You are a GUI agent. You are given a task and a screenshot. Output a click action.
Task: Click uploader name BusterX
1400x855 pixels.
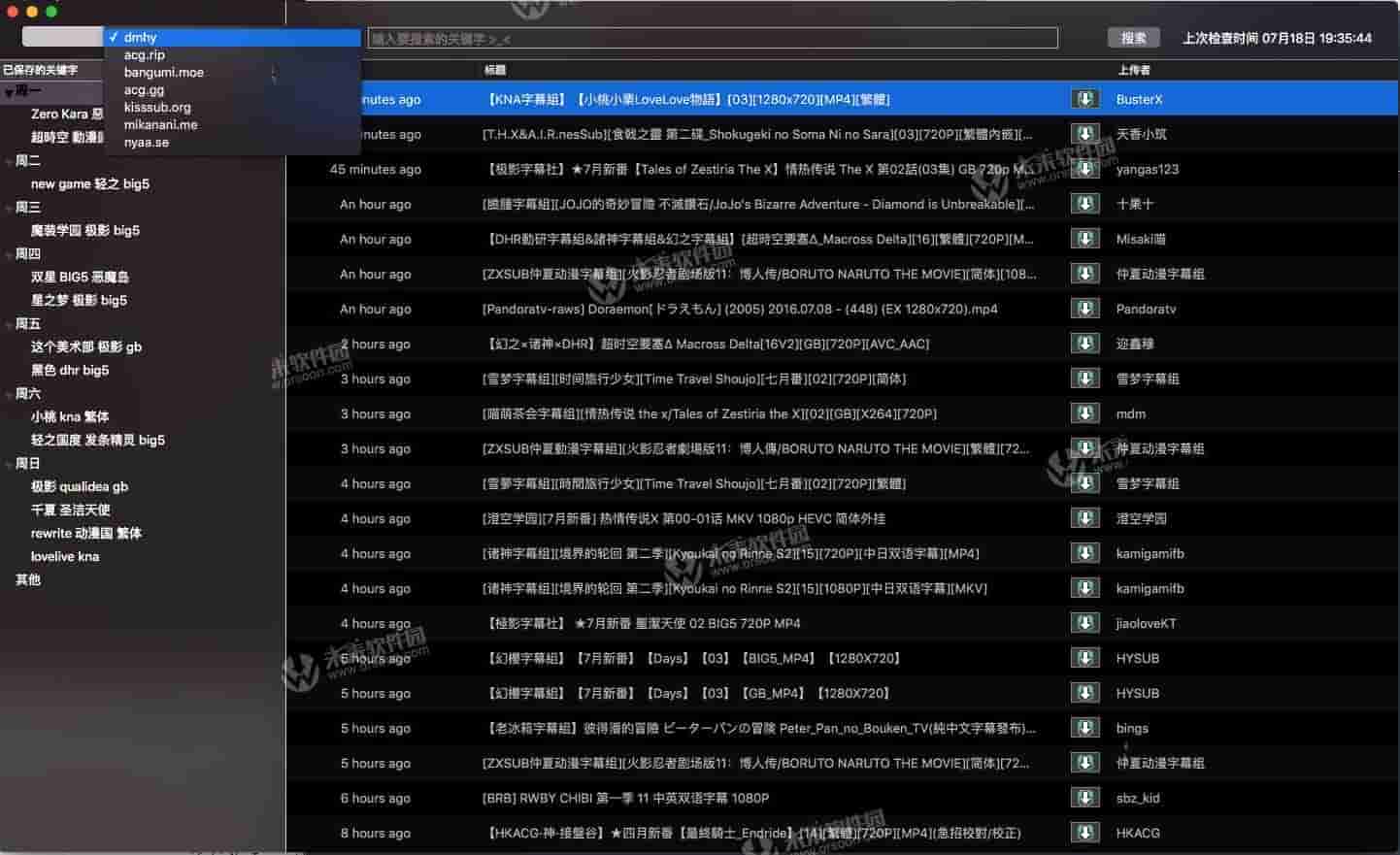(1139, 99)
